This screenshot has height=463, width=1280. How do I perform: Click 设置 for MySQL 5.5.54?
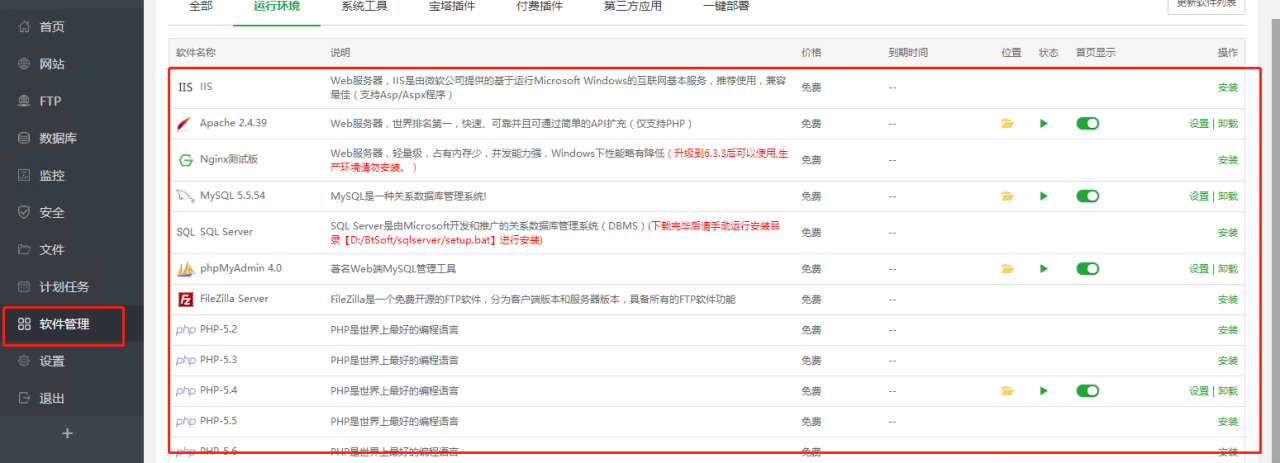tap(1199, 196)
